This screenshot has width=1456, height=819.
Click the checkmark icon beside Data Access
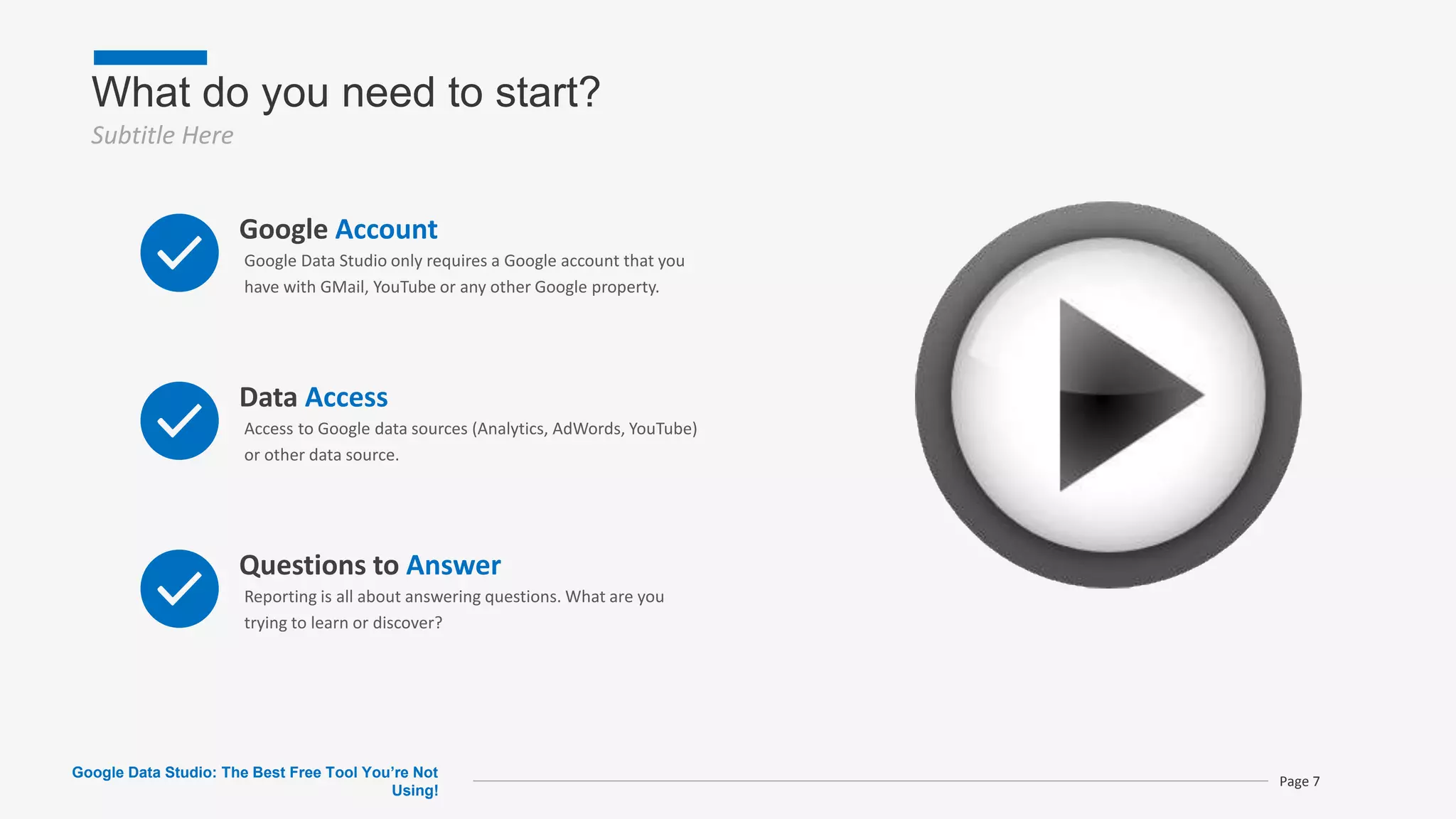tap(179, 421)
